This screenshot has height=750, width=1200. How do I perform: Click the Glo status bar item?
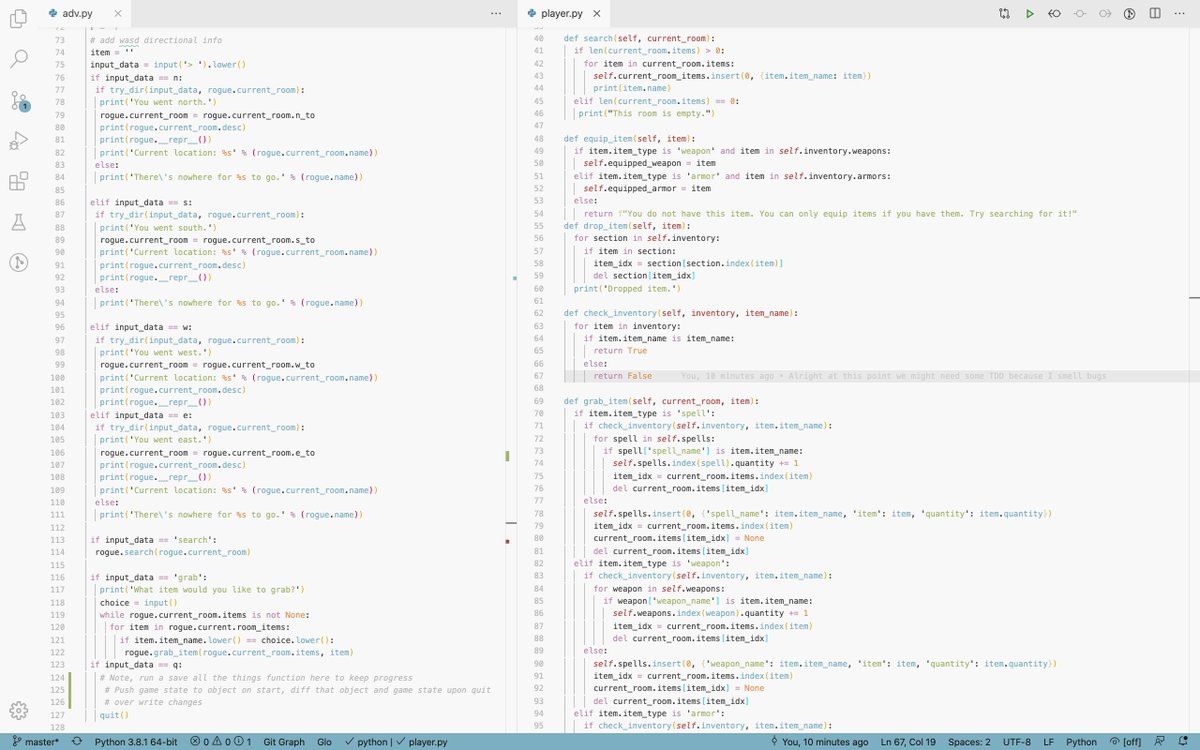pyautogui.click(x=324, y=742)
